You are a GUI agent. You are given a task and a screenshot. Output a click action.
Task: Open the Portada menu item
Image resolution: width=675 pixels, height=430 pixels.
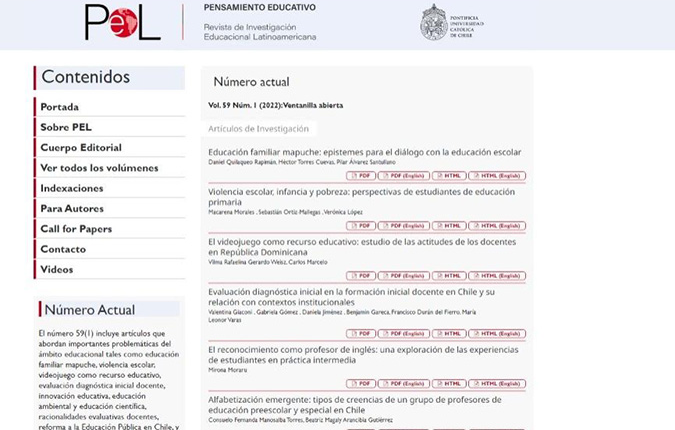60,107
